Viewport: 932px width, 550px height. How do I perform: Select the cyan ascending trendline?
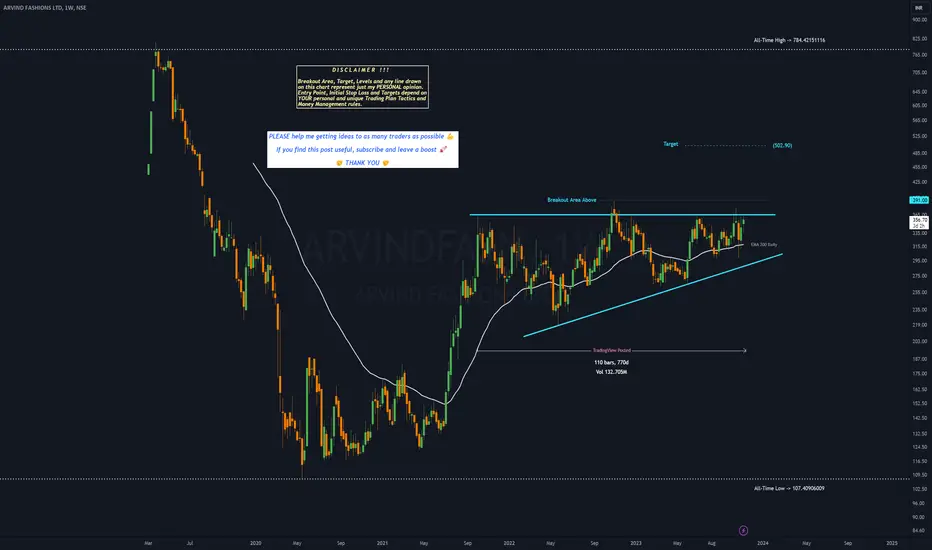654,295
